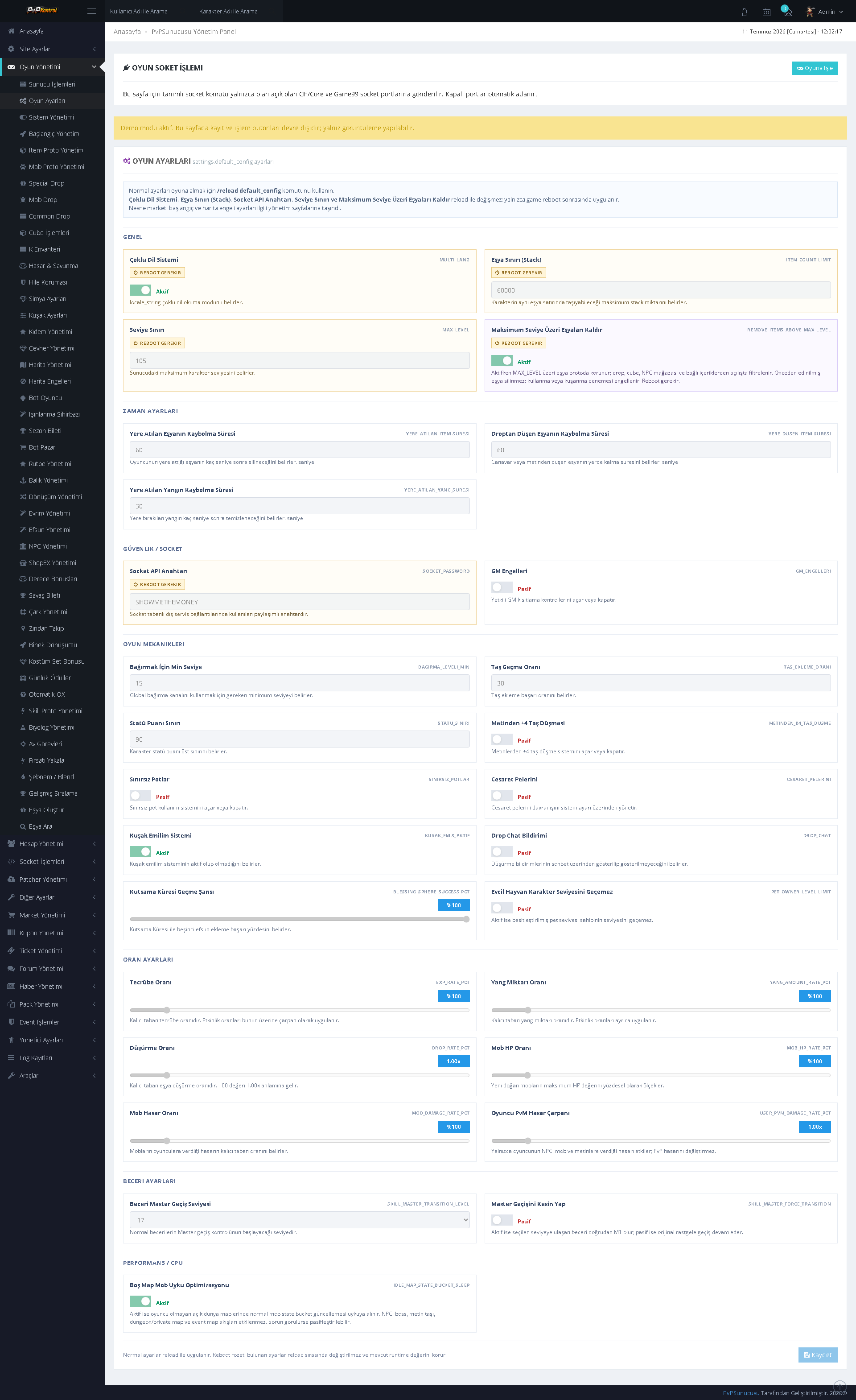This screenshot has width=856, height=1400.
Task: Click the Hile Koruması shield icon
Action: [23, 282]
